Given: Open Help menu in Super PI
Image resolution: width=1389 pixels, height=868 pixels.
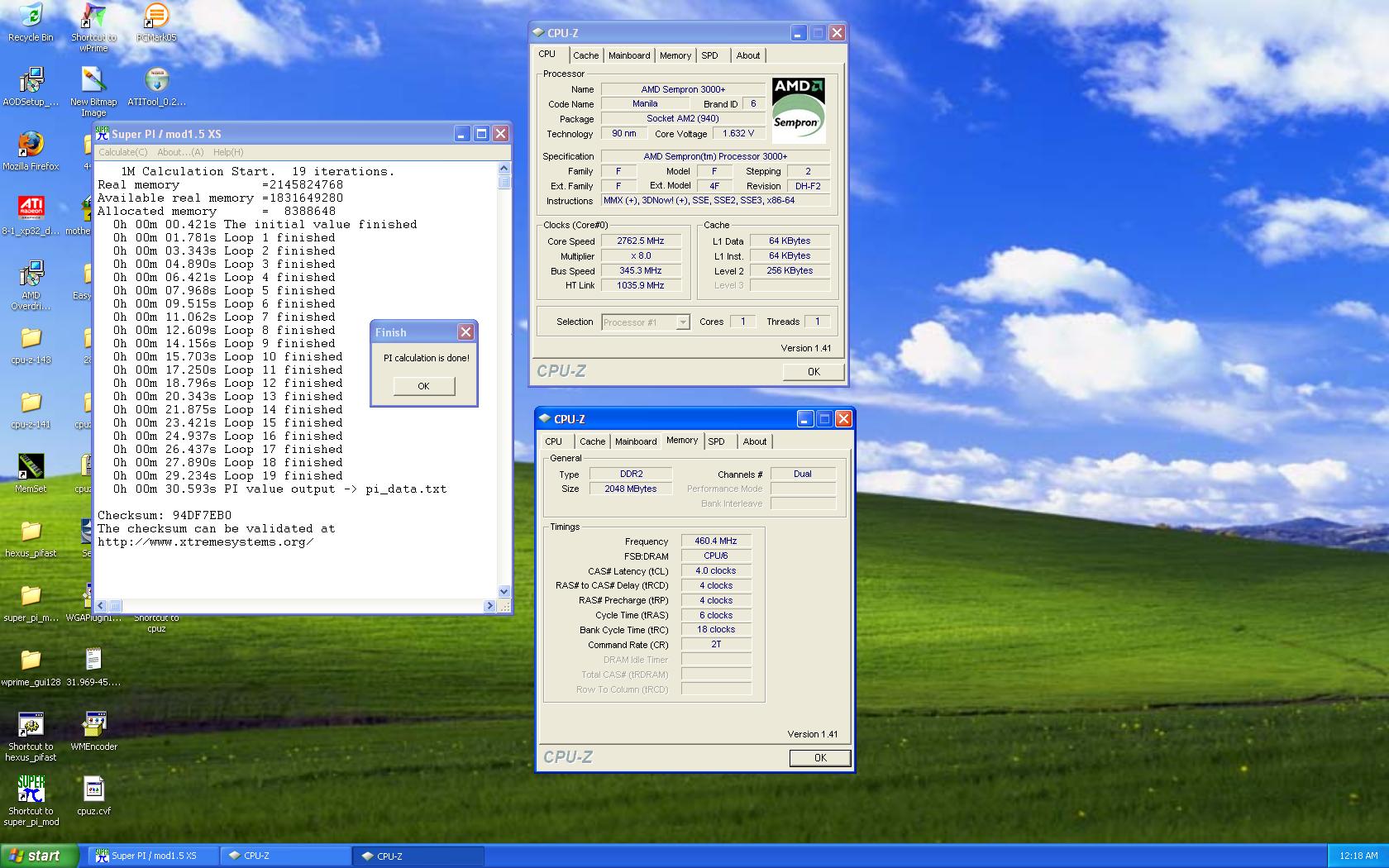Looking at the screenshot, I should [x=228, y=152].
